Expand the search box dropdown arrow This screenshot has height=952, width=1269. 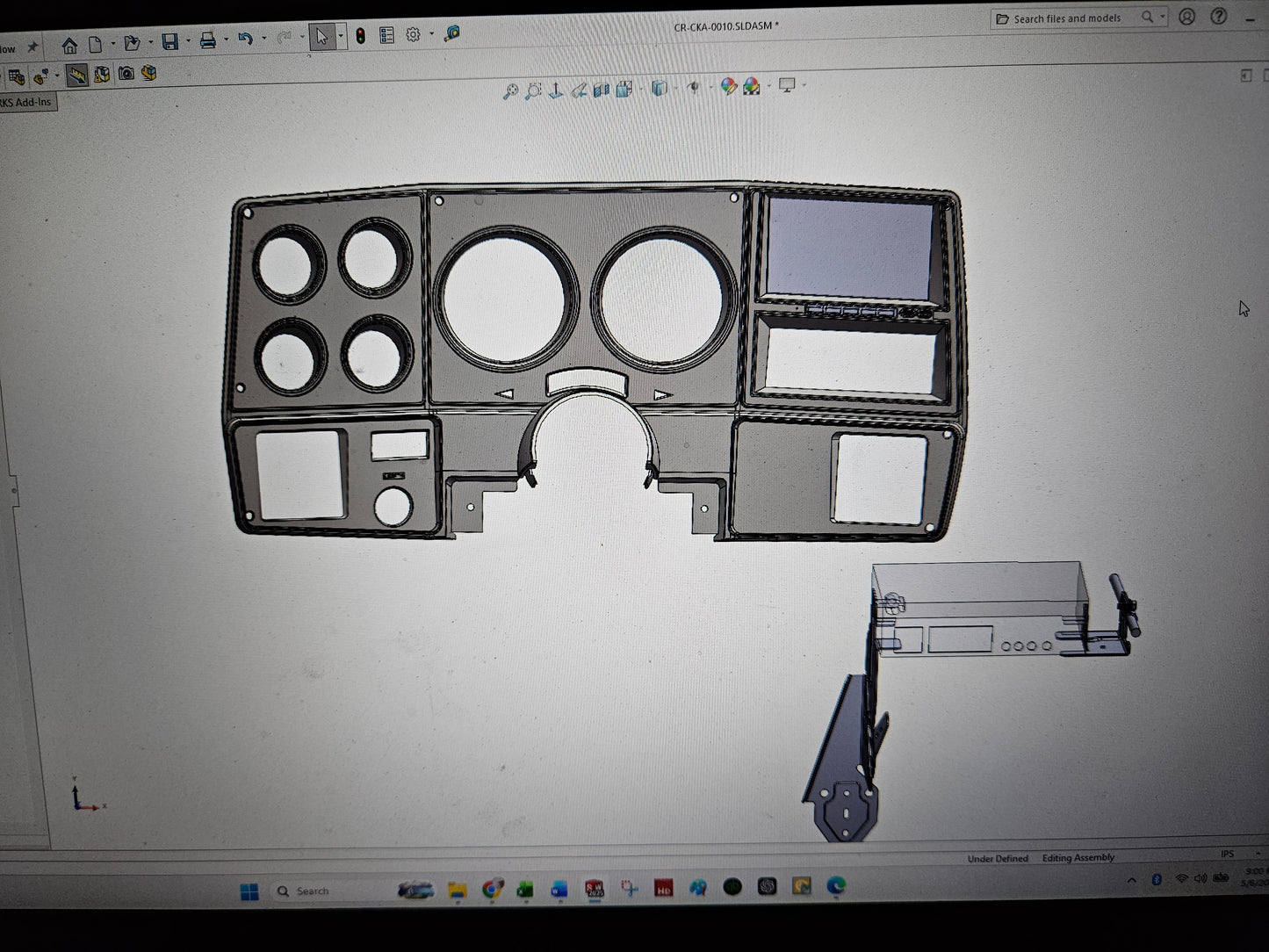(x=1163, y=17)
